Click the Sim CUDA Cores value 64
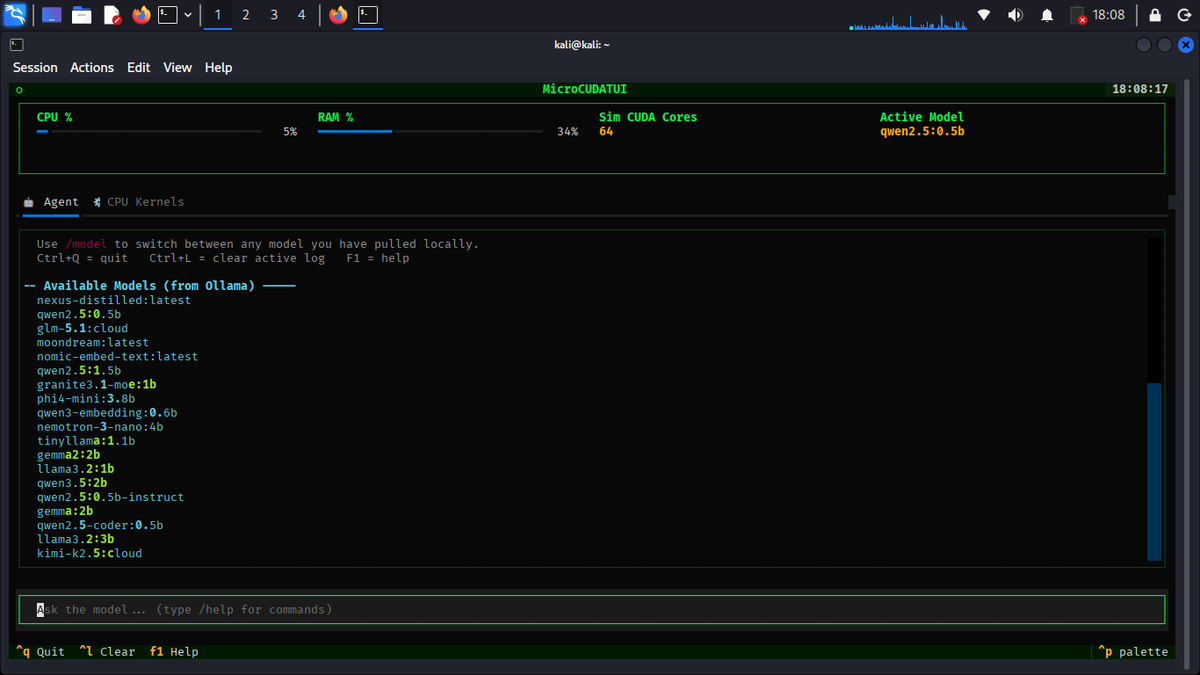 click(x=606, y=131)
